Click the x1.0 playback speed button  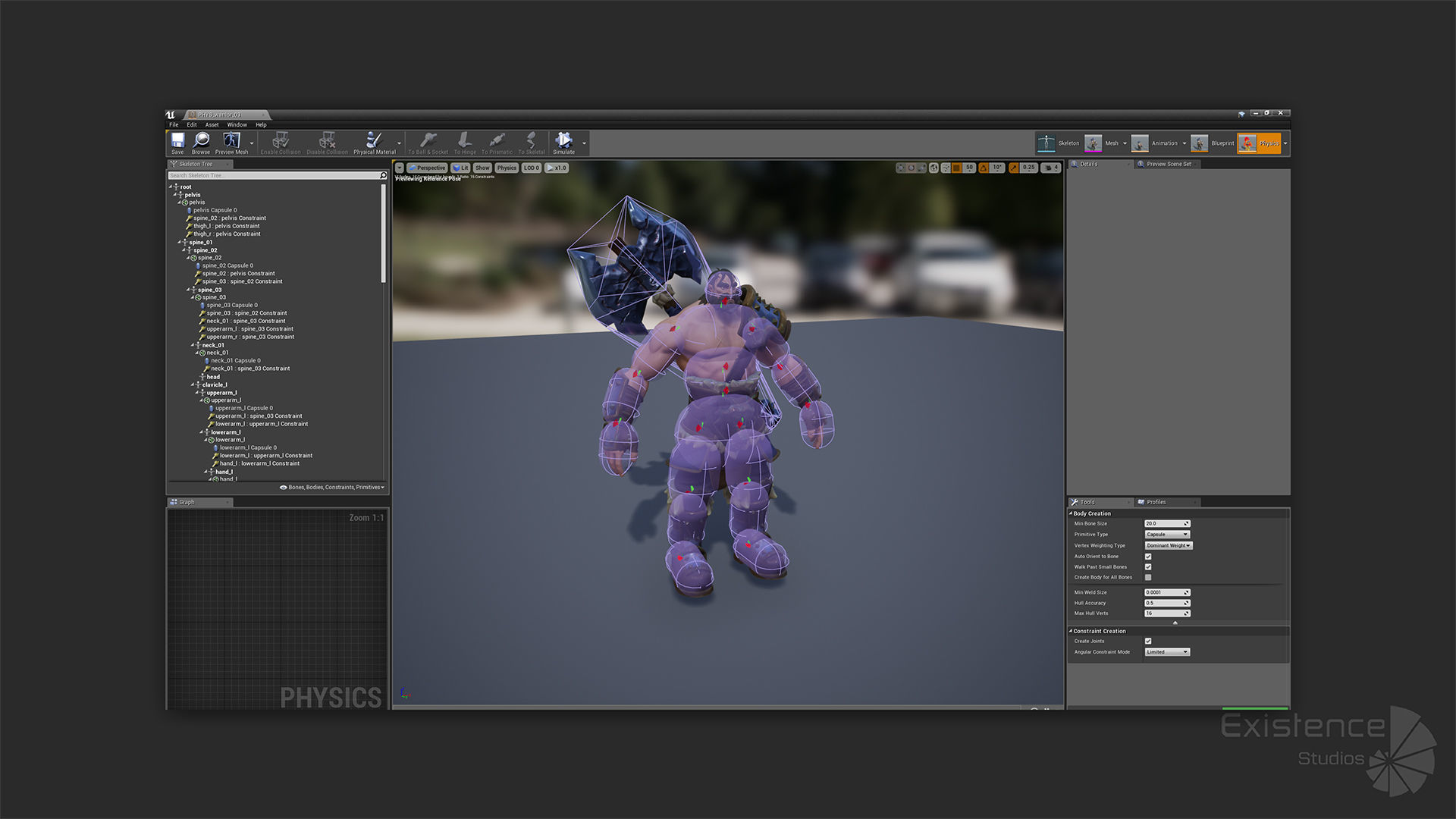point(557,168)
